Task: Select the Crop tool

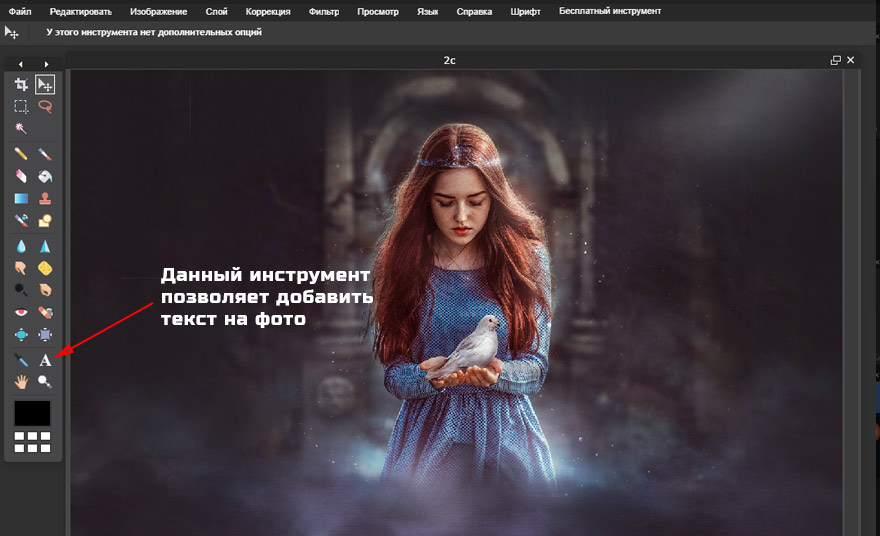Action: tap(21, 85)
